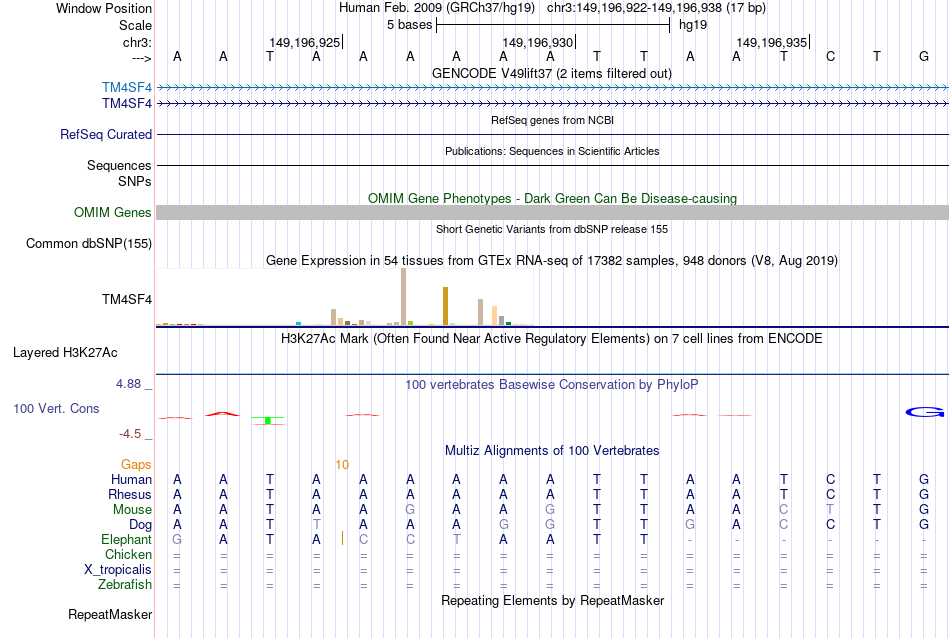Click the 4.88 upper conservation scale value
This screenshot has height=638, width=950.
(128, 384)
